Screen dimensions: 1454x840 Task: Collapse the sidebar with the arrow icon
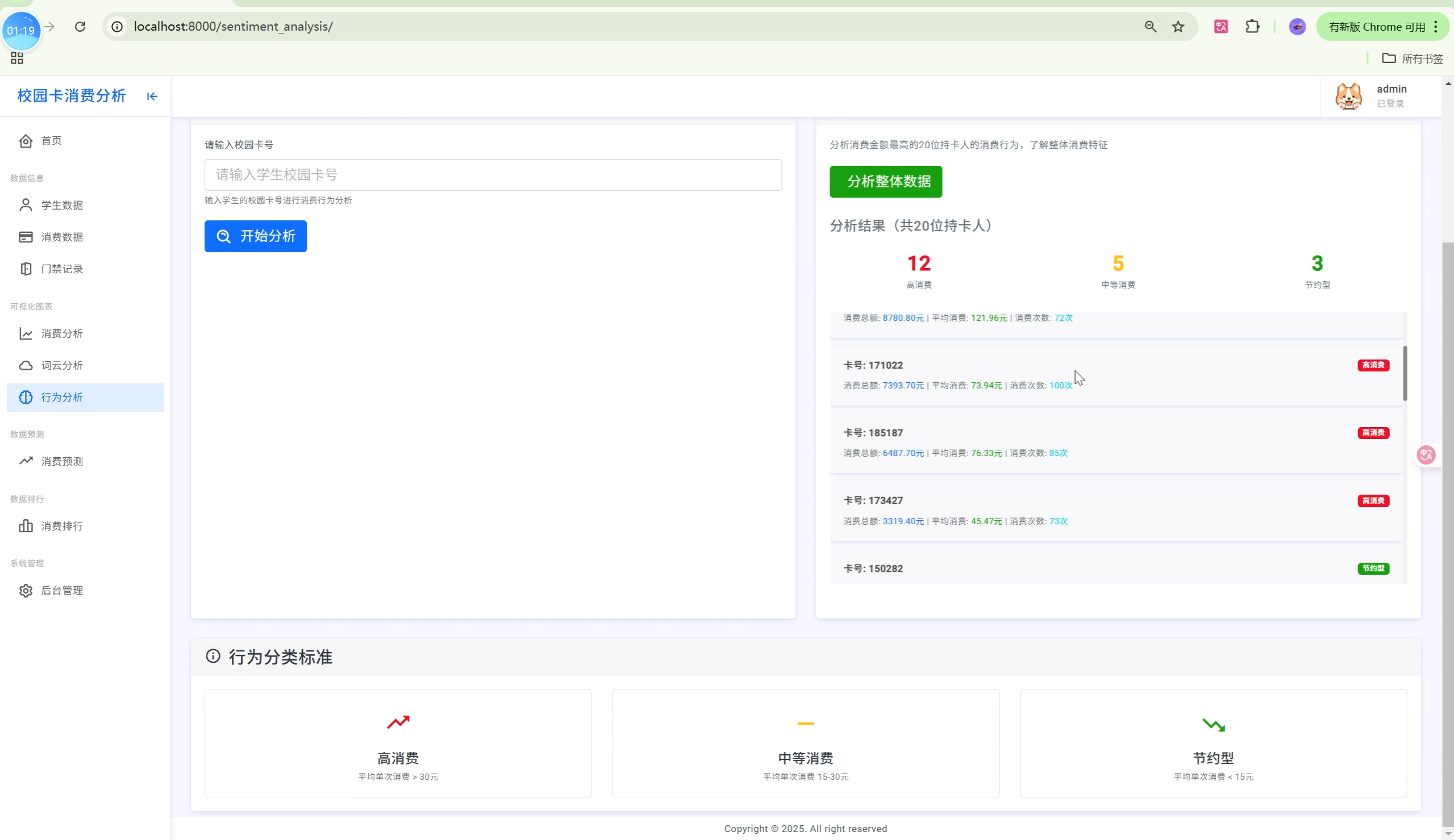click(x=152, y=97)
